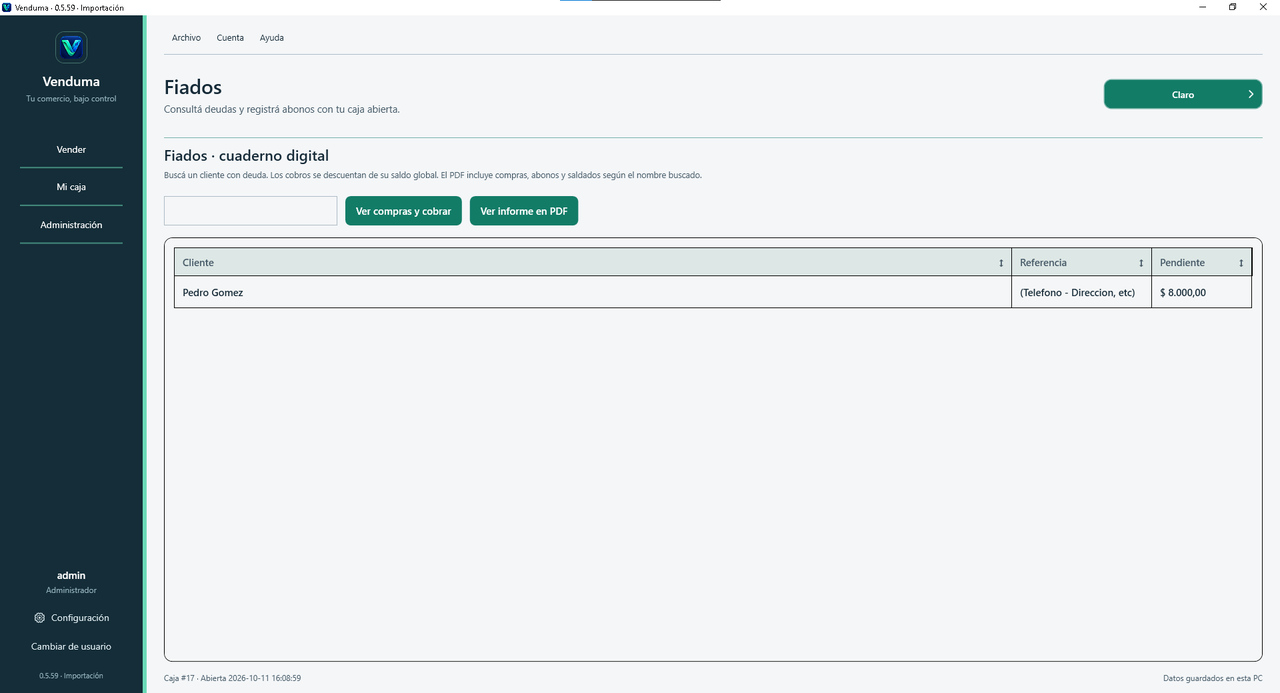Viewport: 1280px width, 693px height.
Task: Click the Ver compras y cobrar button
Action: coord(403,211)
